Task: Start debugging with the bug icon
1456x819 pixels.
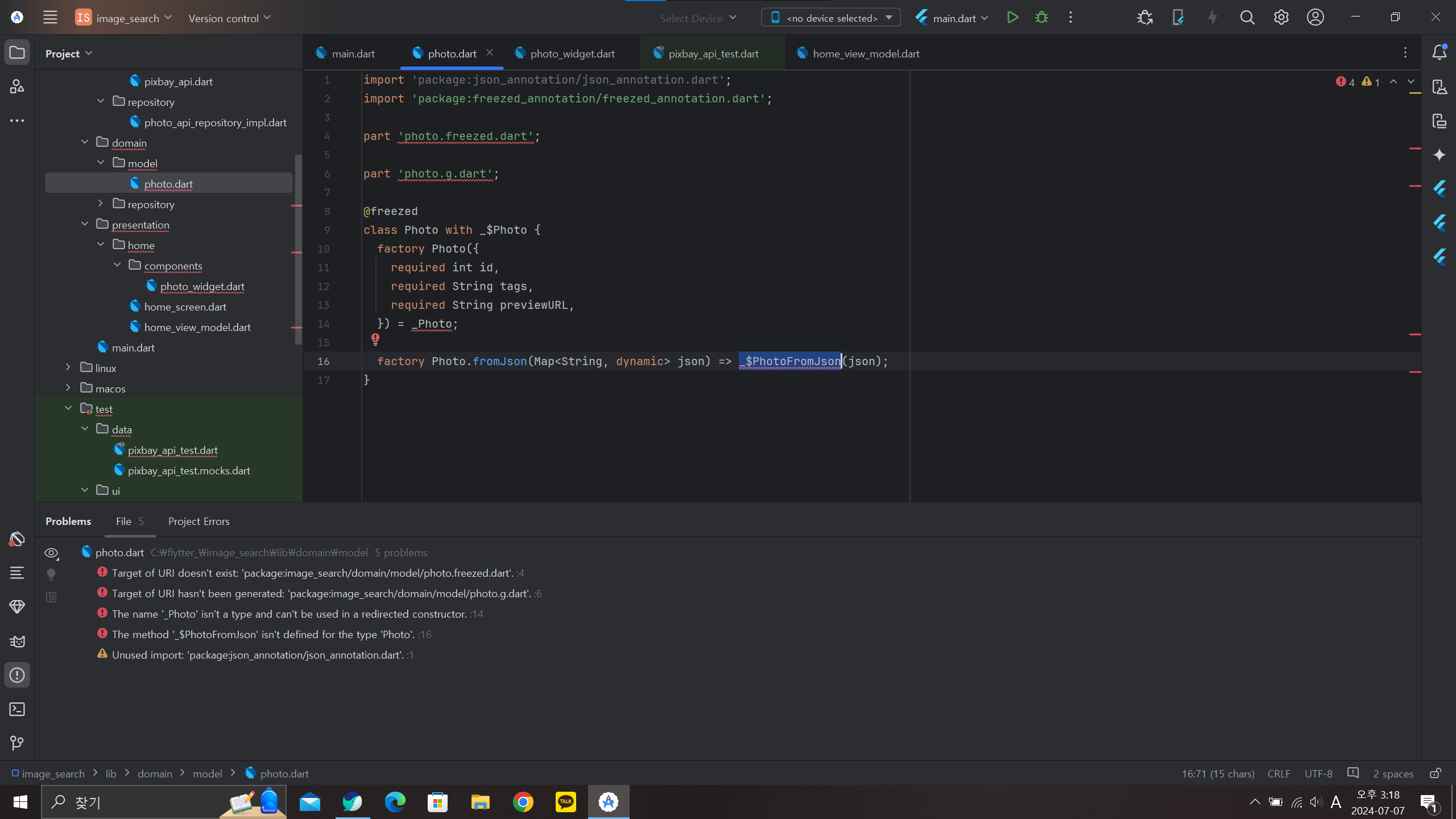Action: (x=1041, y=18)
